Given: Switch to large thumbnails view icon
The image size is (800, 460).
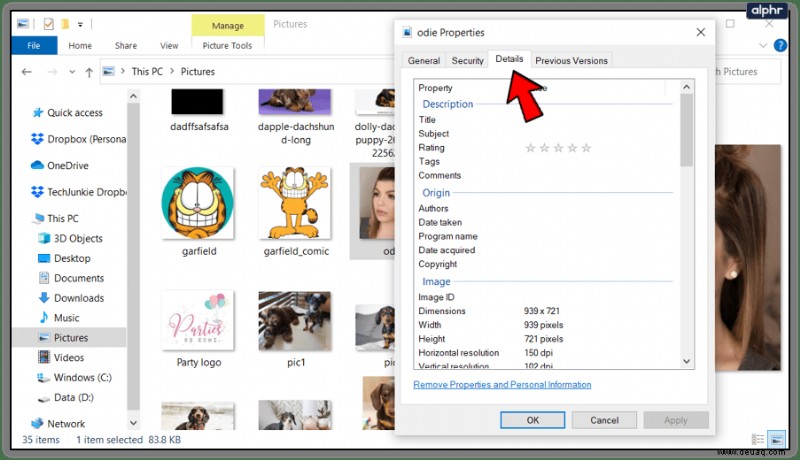Looking at the screenshot, I should click(x=777, y=439).
